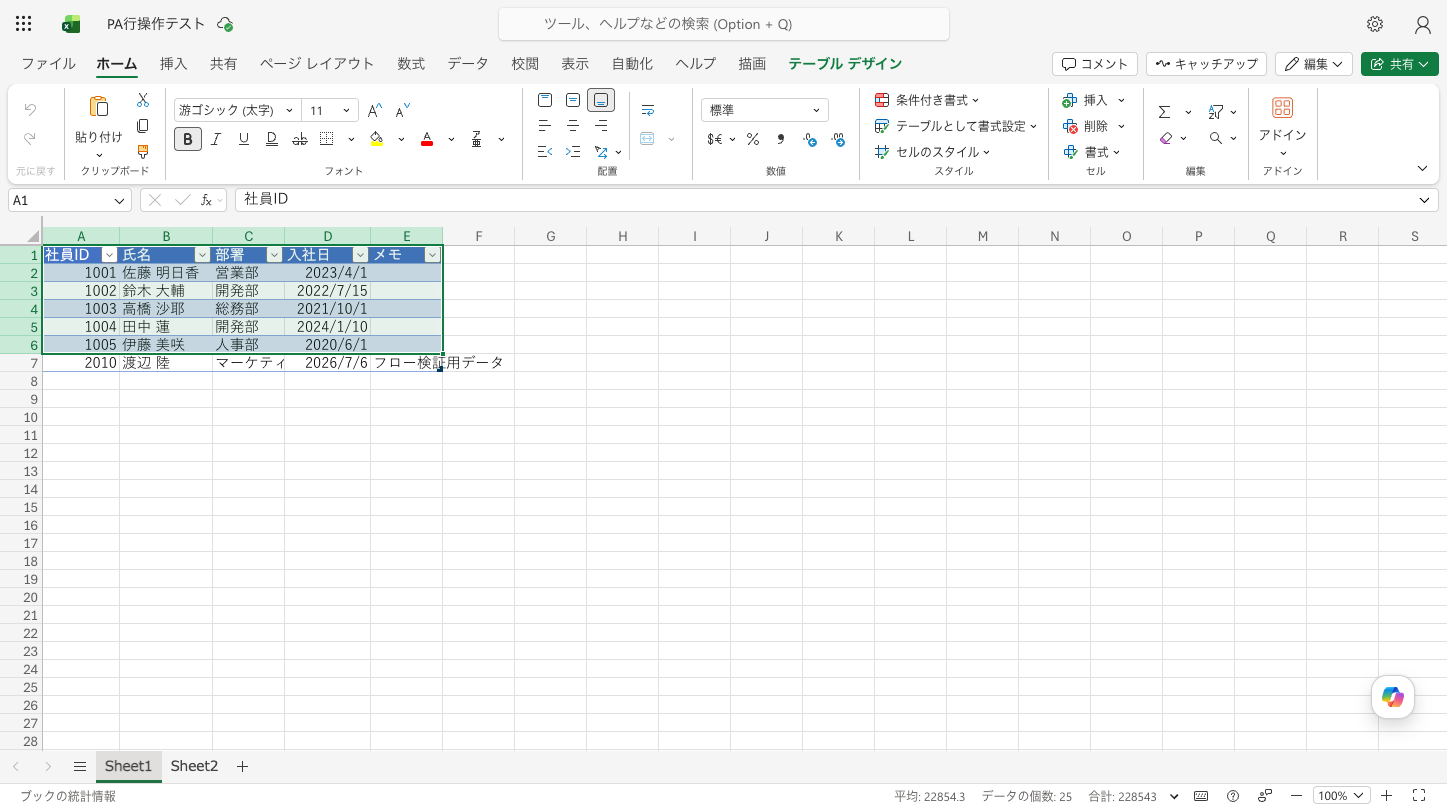Open the settings gear
This screenshot has width=1447, height=806.
(x=1375, y=24)
